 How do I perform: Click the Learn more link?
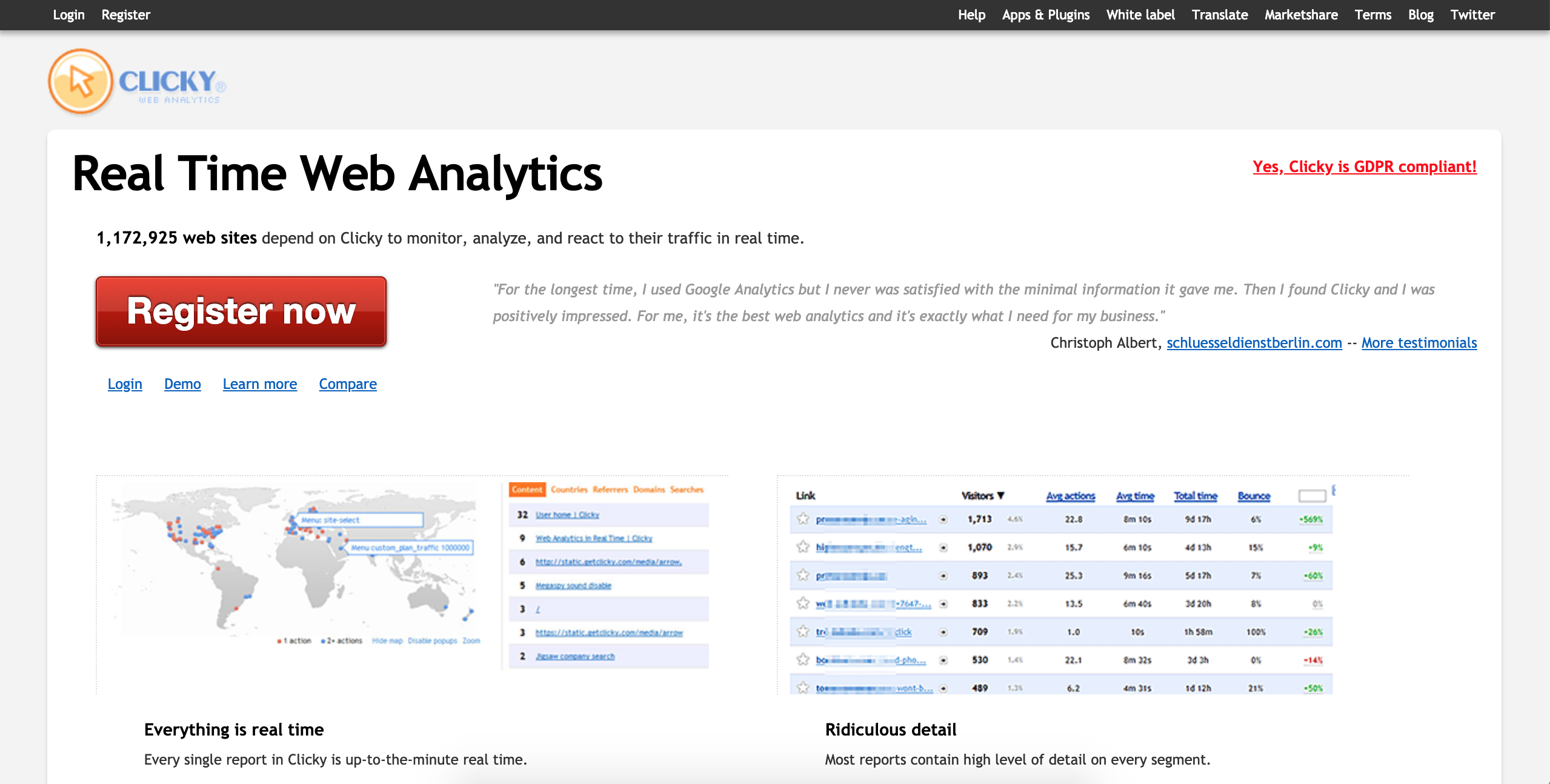260,384
